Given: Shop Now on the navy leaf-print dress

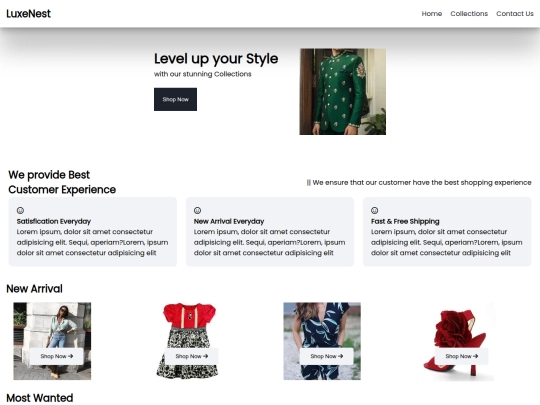Looking at the screenshot, I should click(x=326, y=356).
